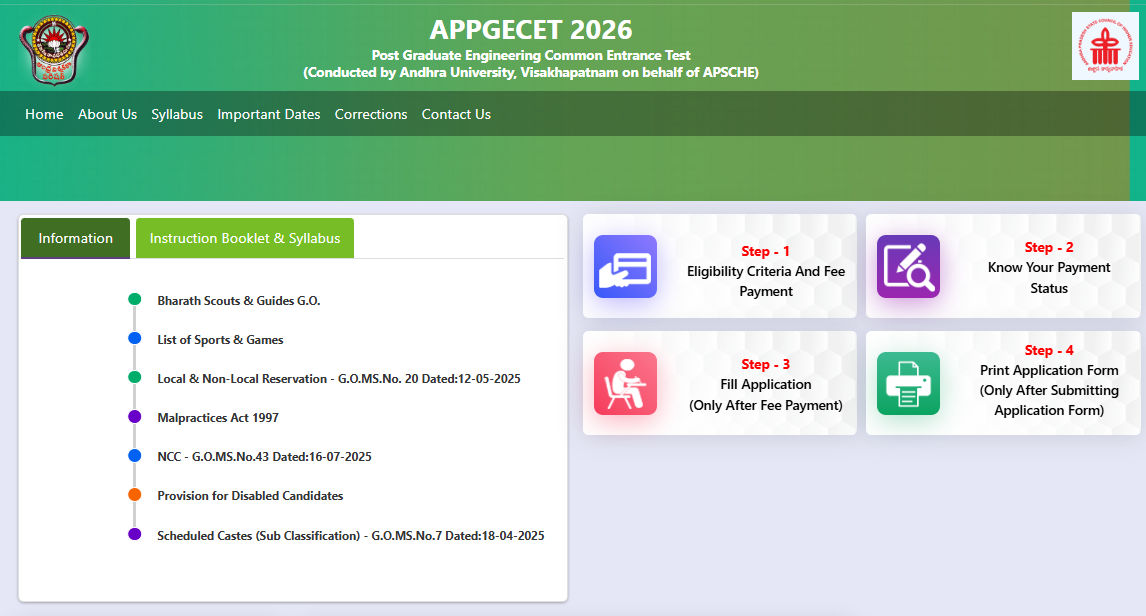
Task: Open Bharath Scouts & Guides G.O. link
Action: tap(239, 300)
